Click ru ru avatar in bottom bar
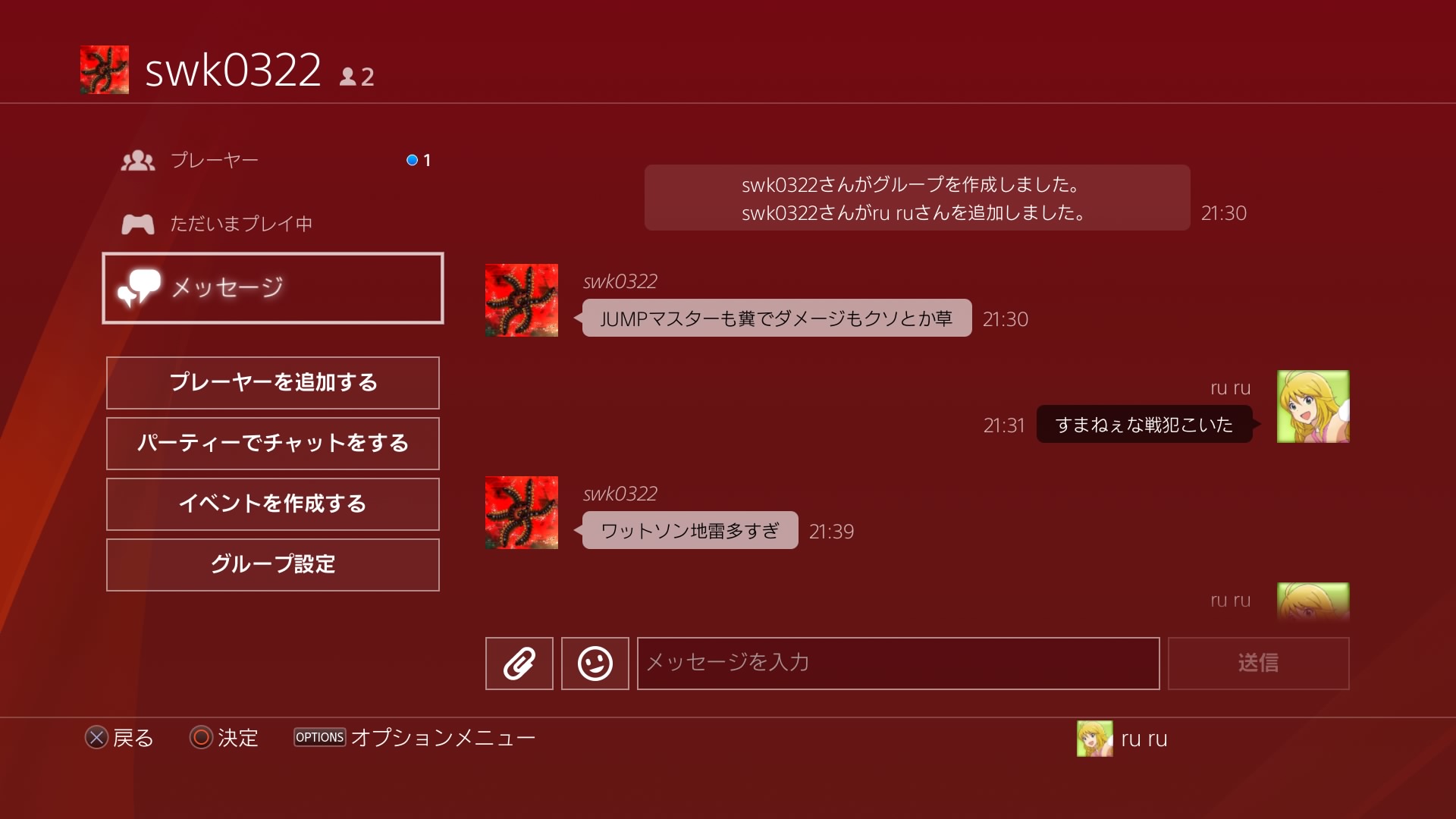1456x819 pixels. tap(1095, 739)
